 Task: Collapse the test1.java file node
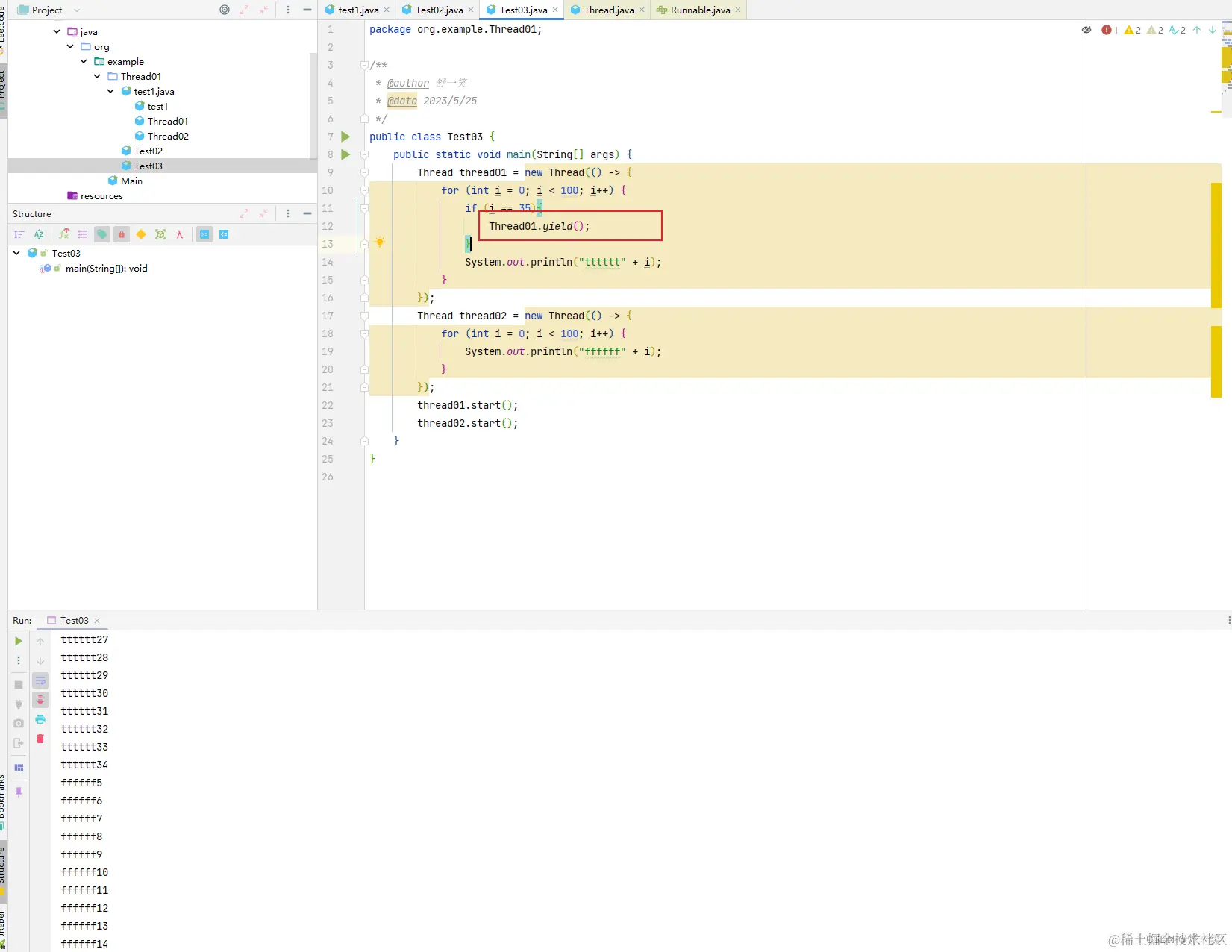point(110,91)
